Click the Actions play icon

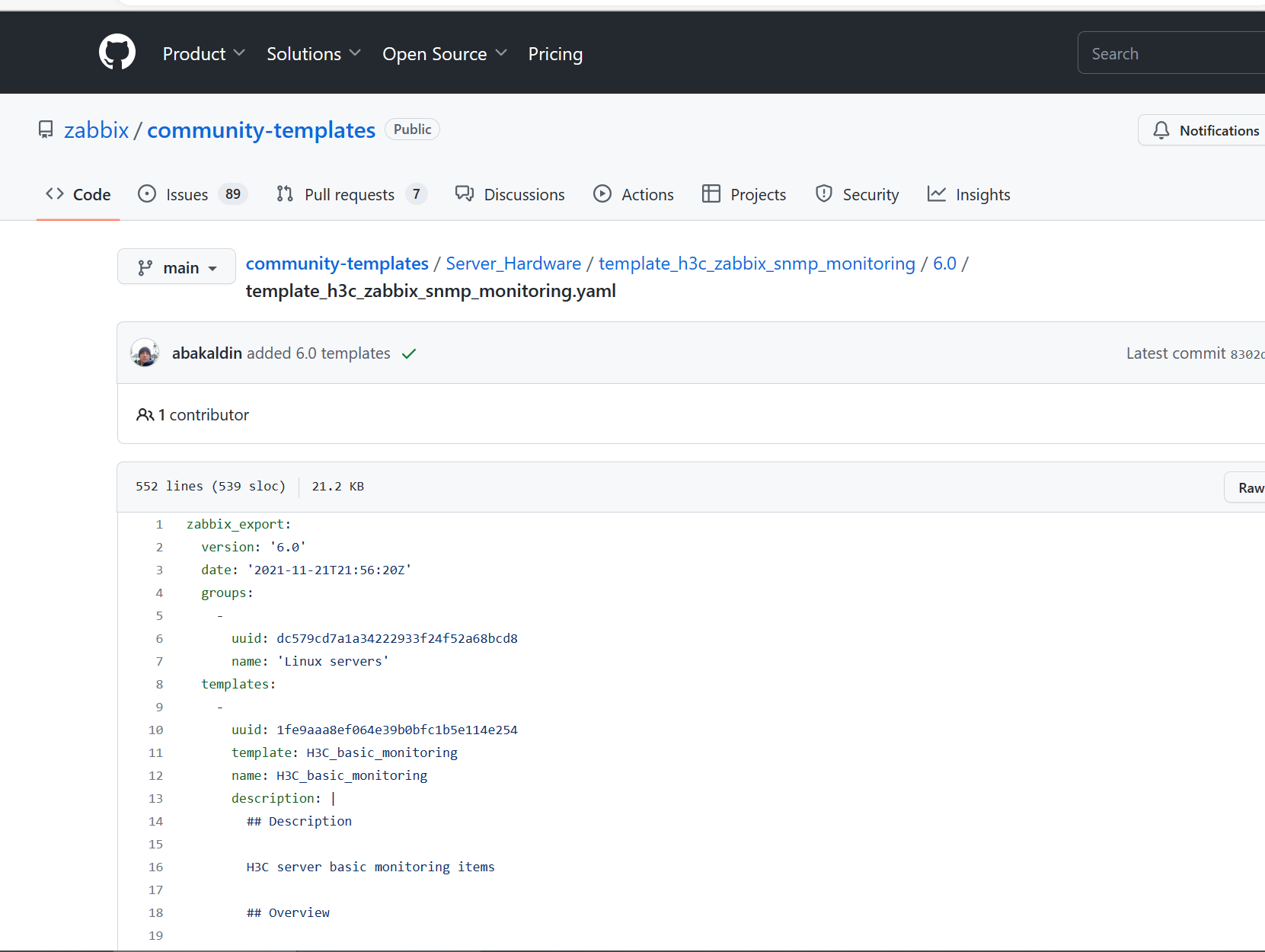tap(602, 194)
